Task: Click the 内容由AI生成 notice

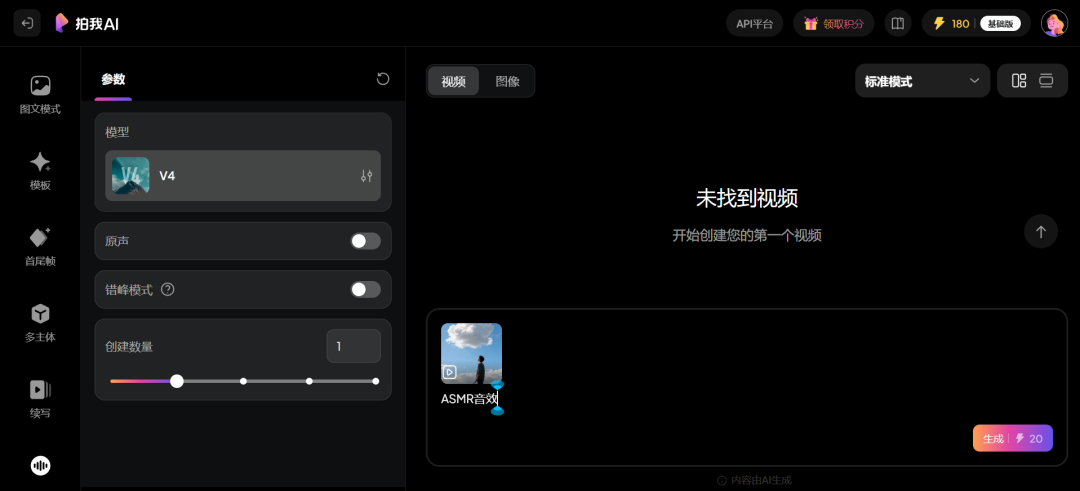Action: pos(754,480)
